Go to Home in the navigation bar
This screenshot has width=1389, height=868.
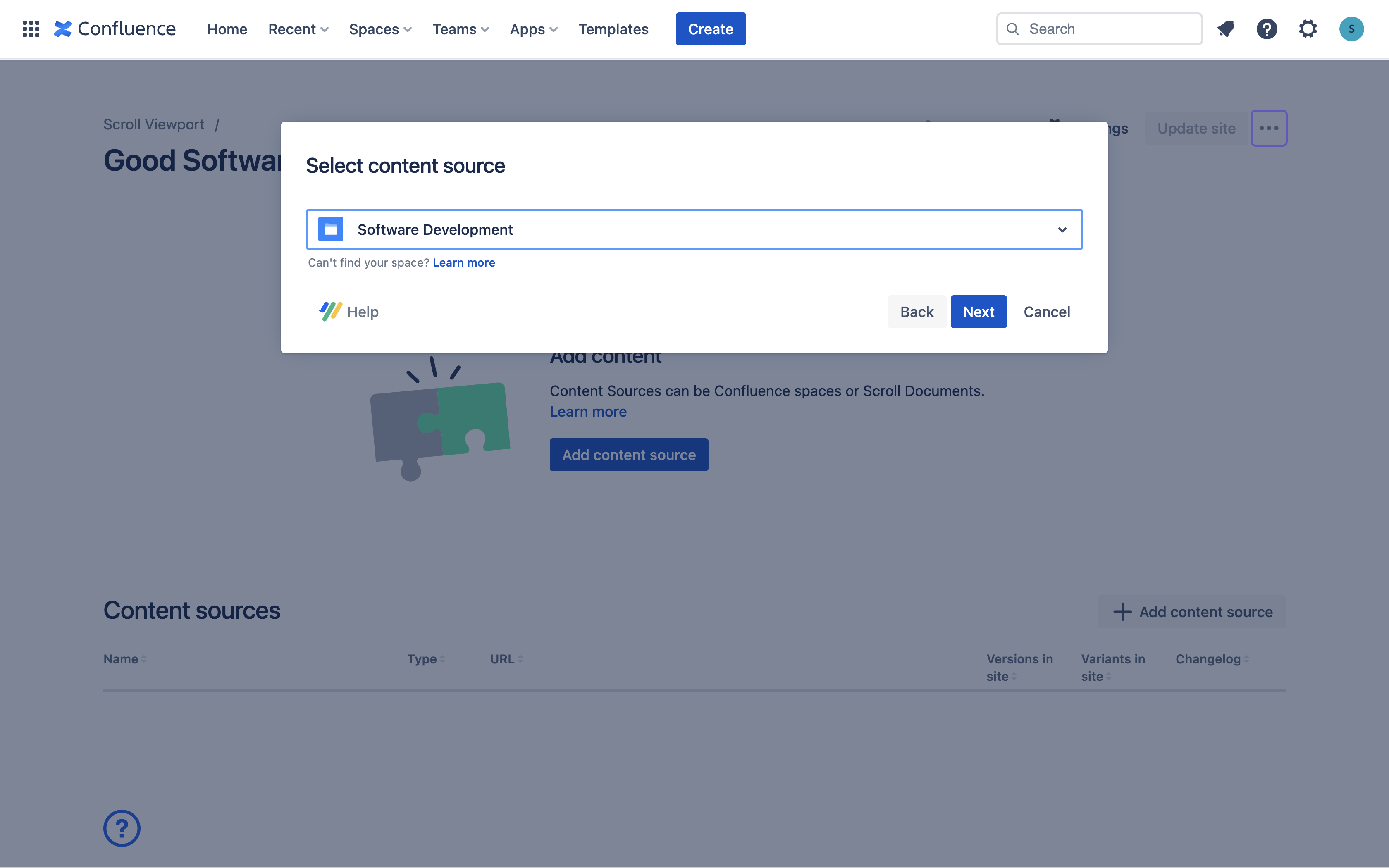point(227,29)
